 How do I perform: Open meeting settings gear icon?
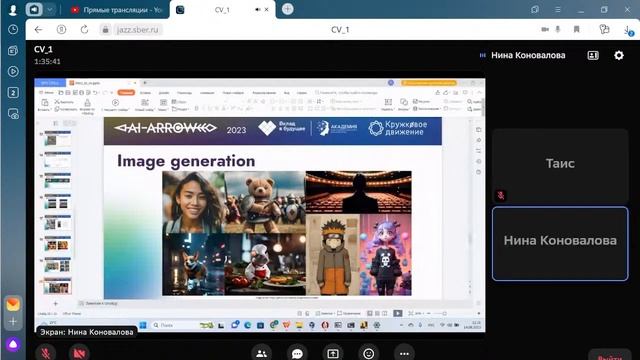(x=619, y=55)
